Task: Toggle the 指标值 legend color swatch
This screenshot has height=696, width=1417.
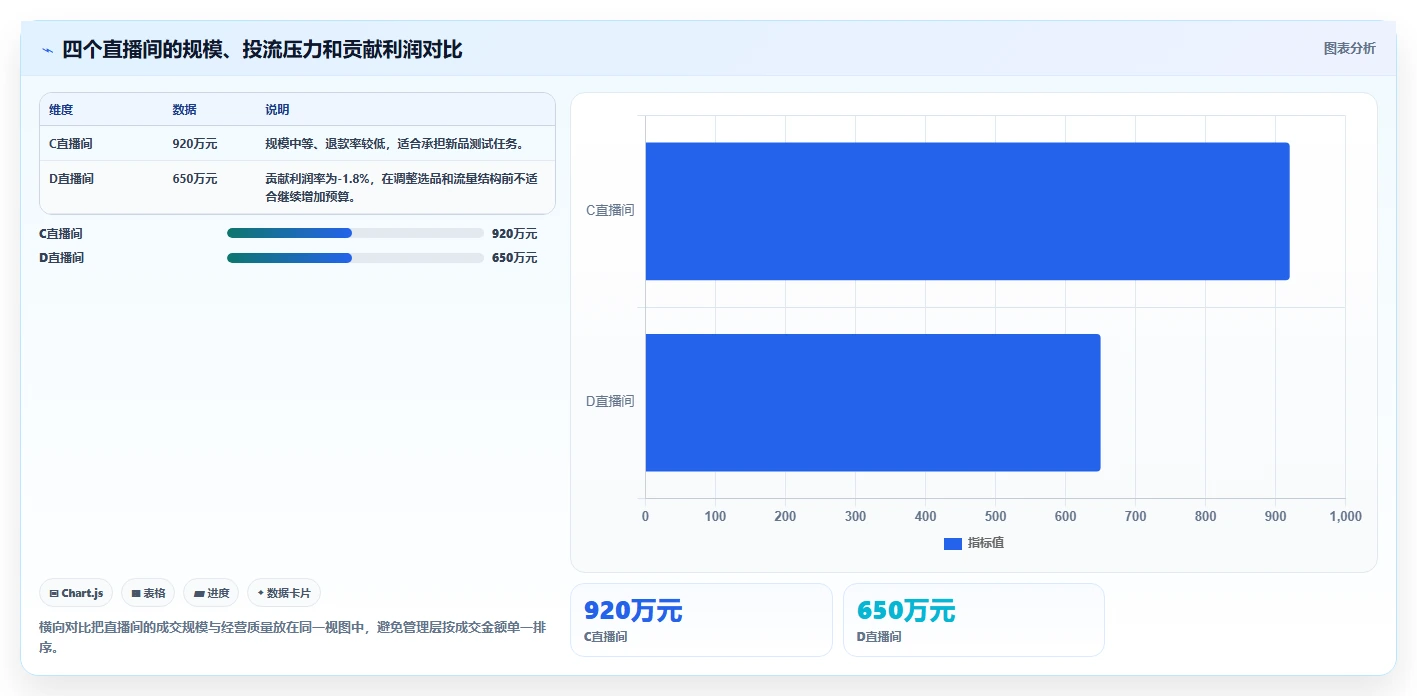Action: click(953, 543)
